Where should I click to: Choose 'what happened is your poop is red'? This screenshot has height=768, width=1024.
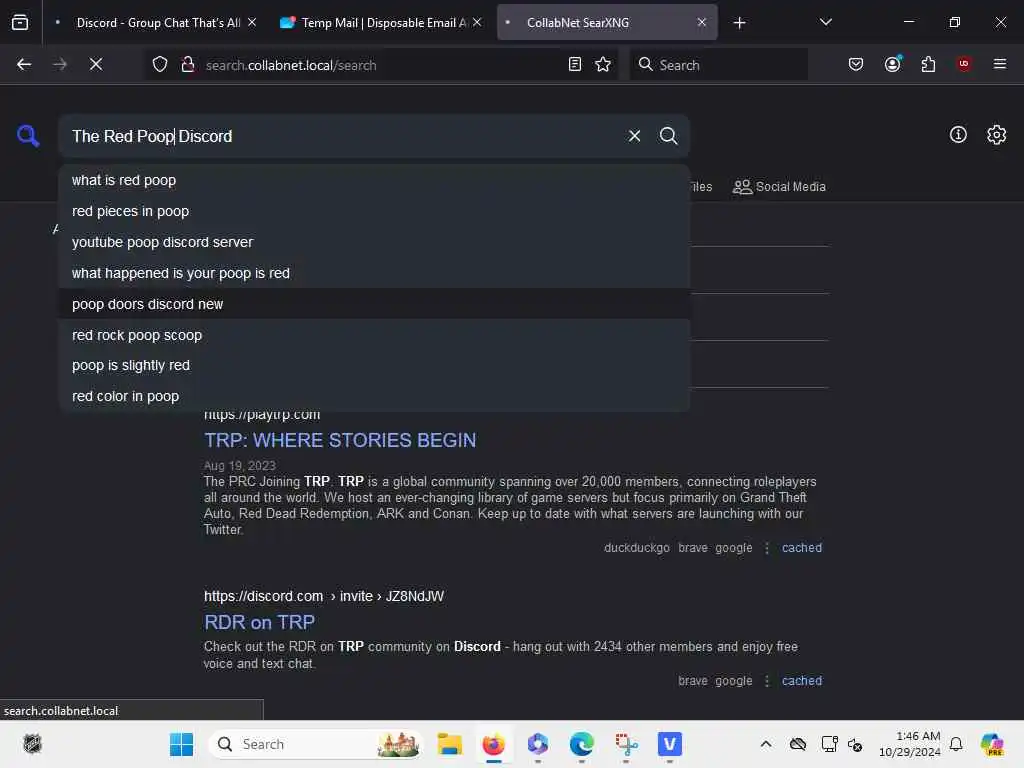click(x=374, y=273)
